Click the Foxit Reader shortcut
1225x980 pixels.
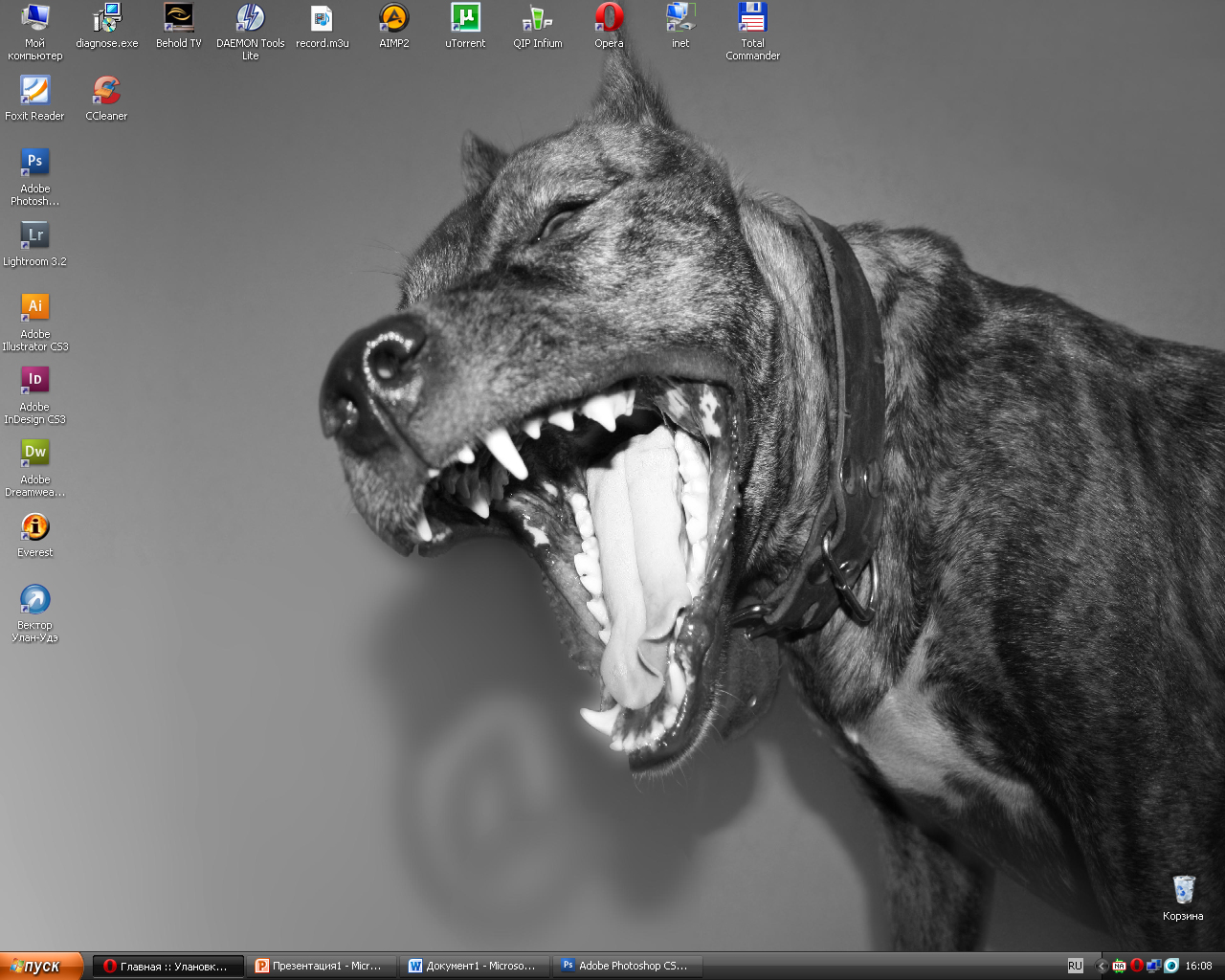pos(34,91)
